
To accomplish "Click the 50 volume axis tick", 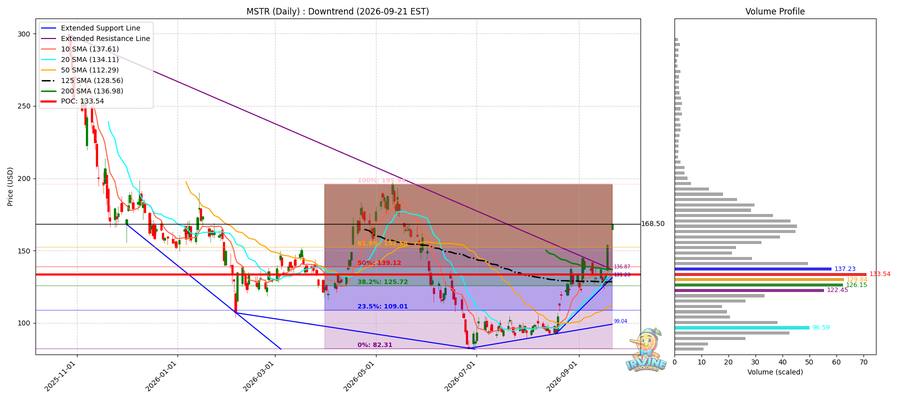I will pyautogui.click(x=809, y=362).
